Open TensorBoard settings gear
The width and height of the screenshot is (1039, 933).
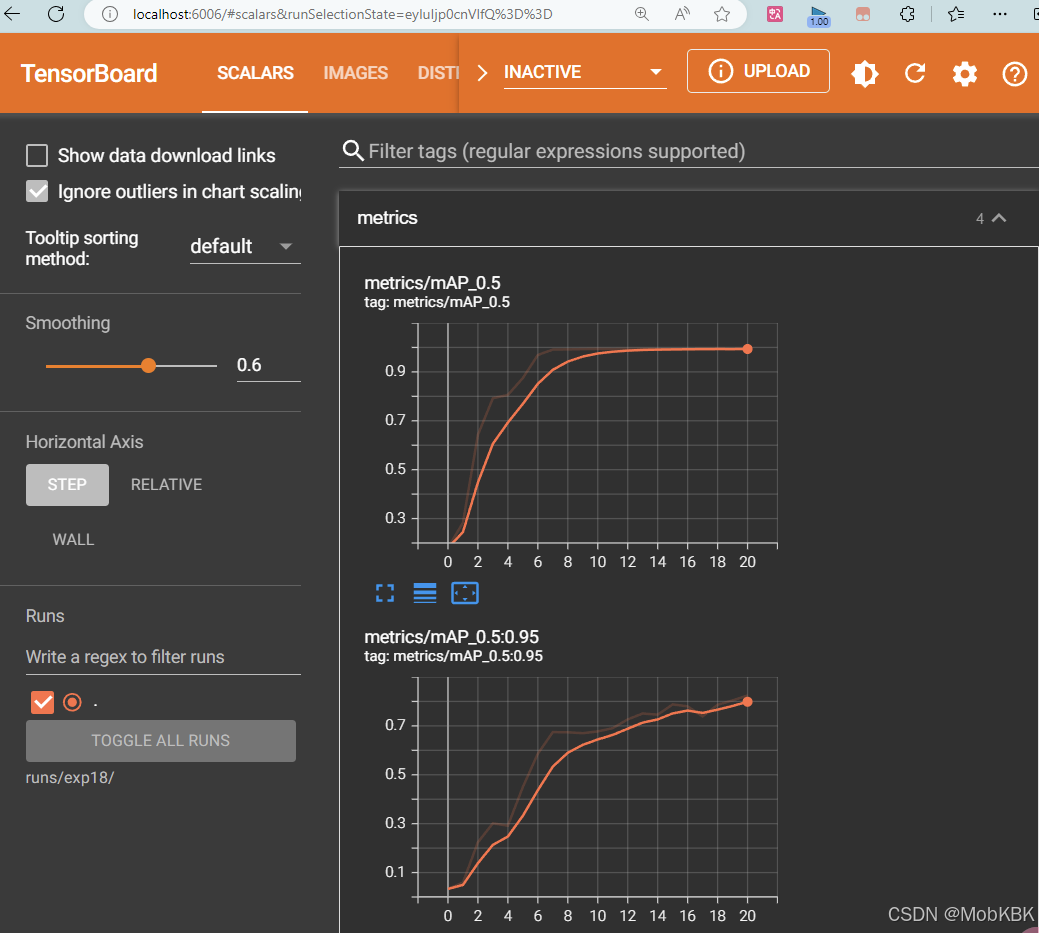(965, 74)
